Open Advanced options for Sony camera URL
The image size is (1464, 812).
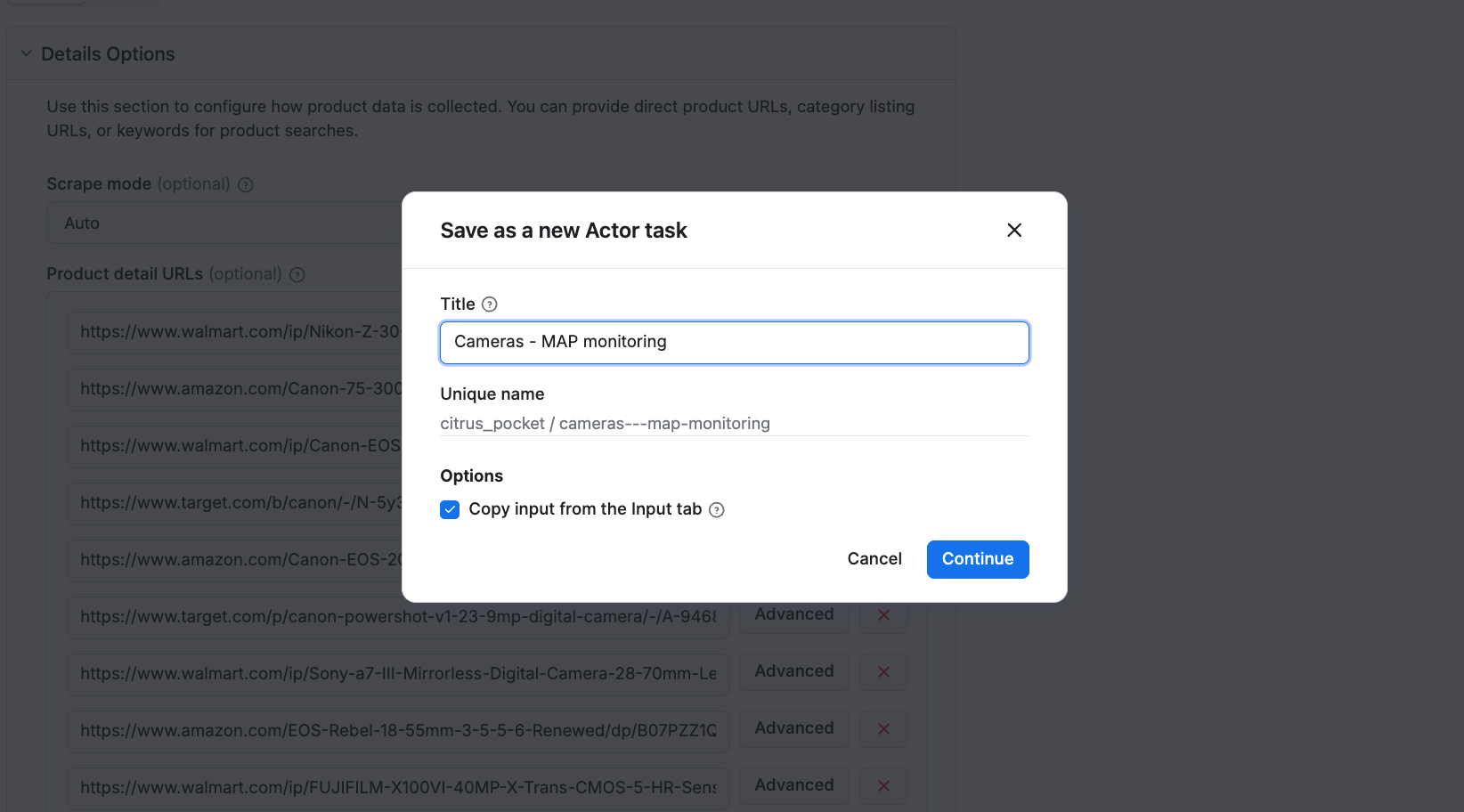coord(793,671)
